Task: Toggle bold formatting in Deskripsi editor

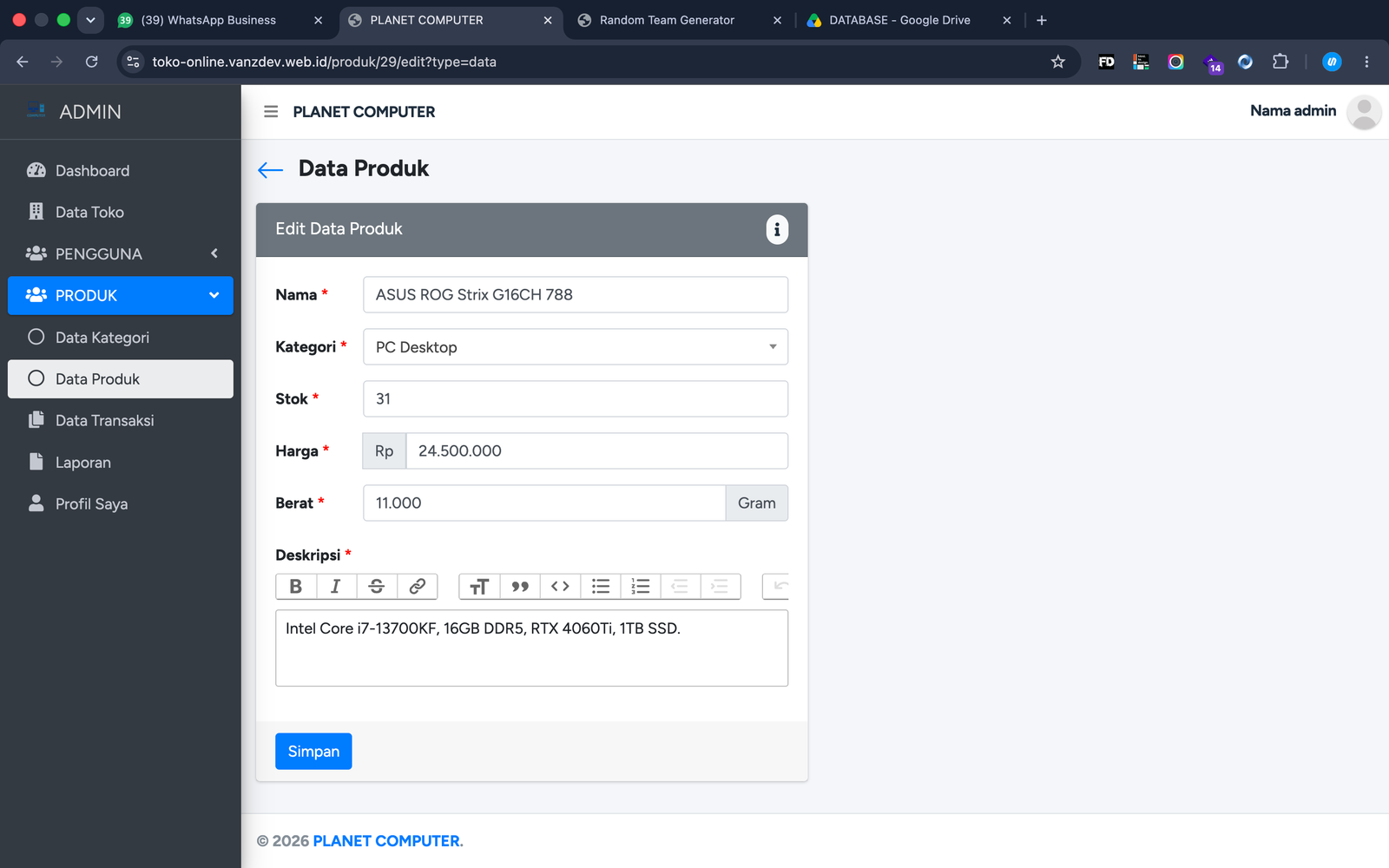Action: (296, 587)
